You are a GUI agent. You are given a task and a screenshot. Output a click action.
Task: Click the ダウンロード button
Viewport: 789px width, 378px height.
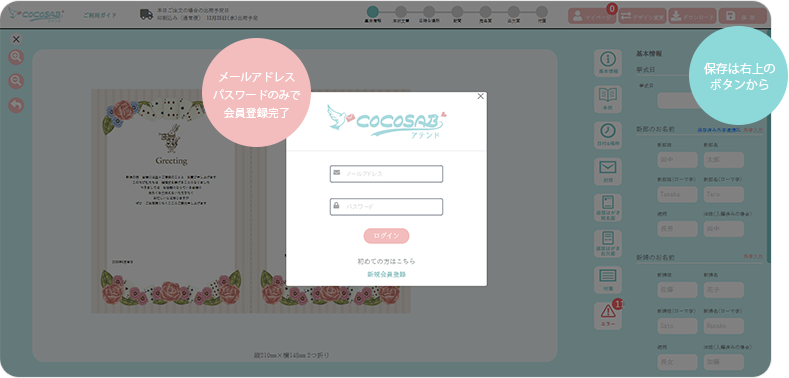(693, 16)
